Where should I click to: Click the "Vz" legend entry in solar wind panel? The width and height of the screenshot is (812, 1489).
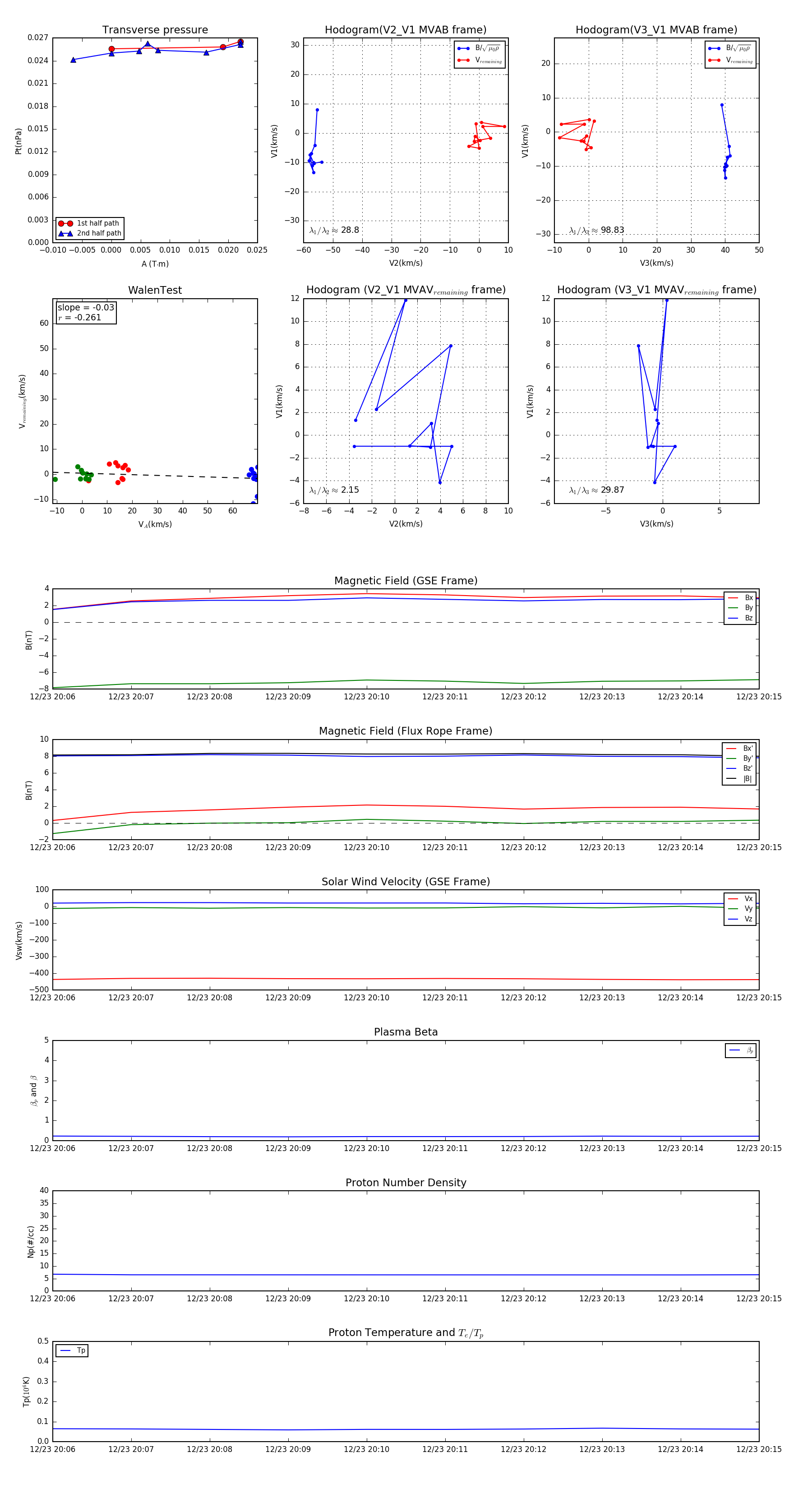pyautogui.click(x=740, y=919)
